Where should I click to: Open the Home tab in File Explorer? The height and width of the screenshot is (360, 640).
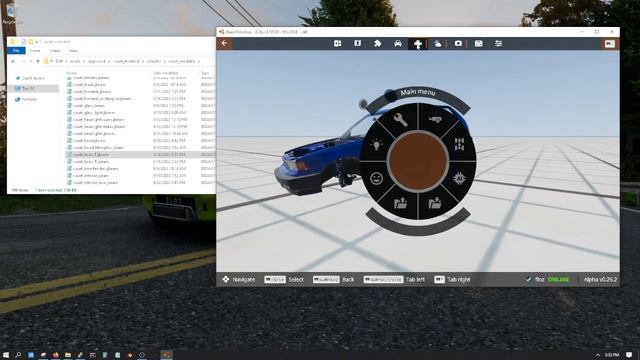35,51
